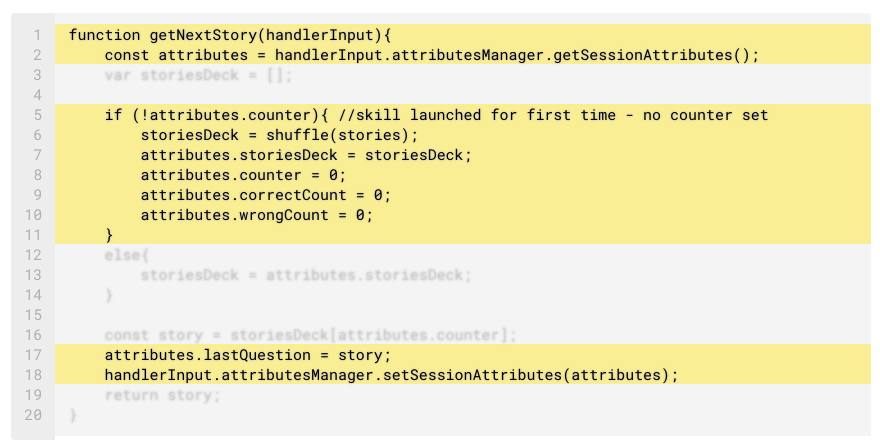Image resolution: width=880 pixels, height=447 pixels.
Task: Click the dimmed 'return story;' line
Action: tap(162, 395)
